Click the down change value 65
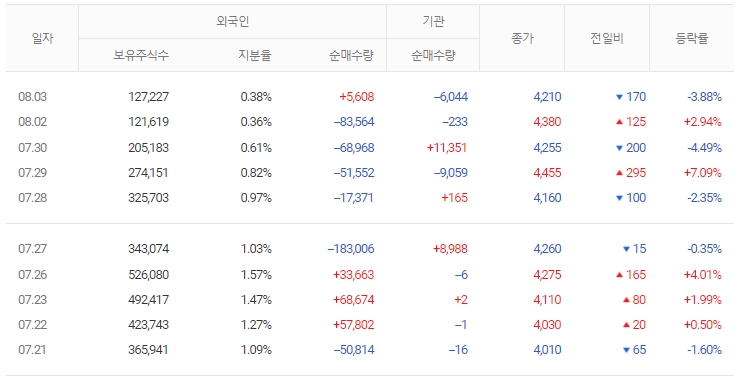The height and width of the screenshot is (385, 739). tap(639, 349)
